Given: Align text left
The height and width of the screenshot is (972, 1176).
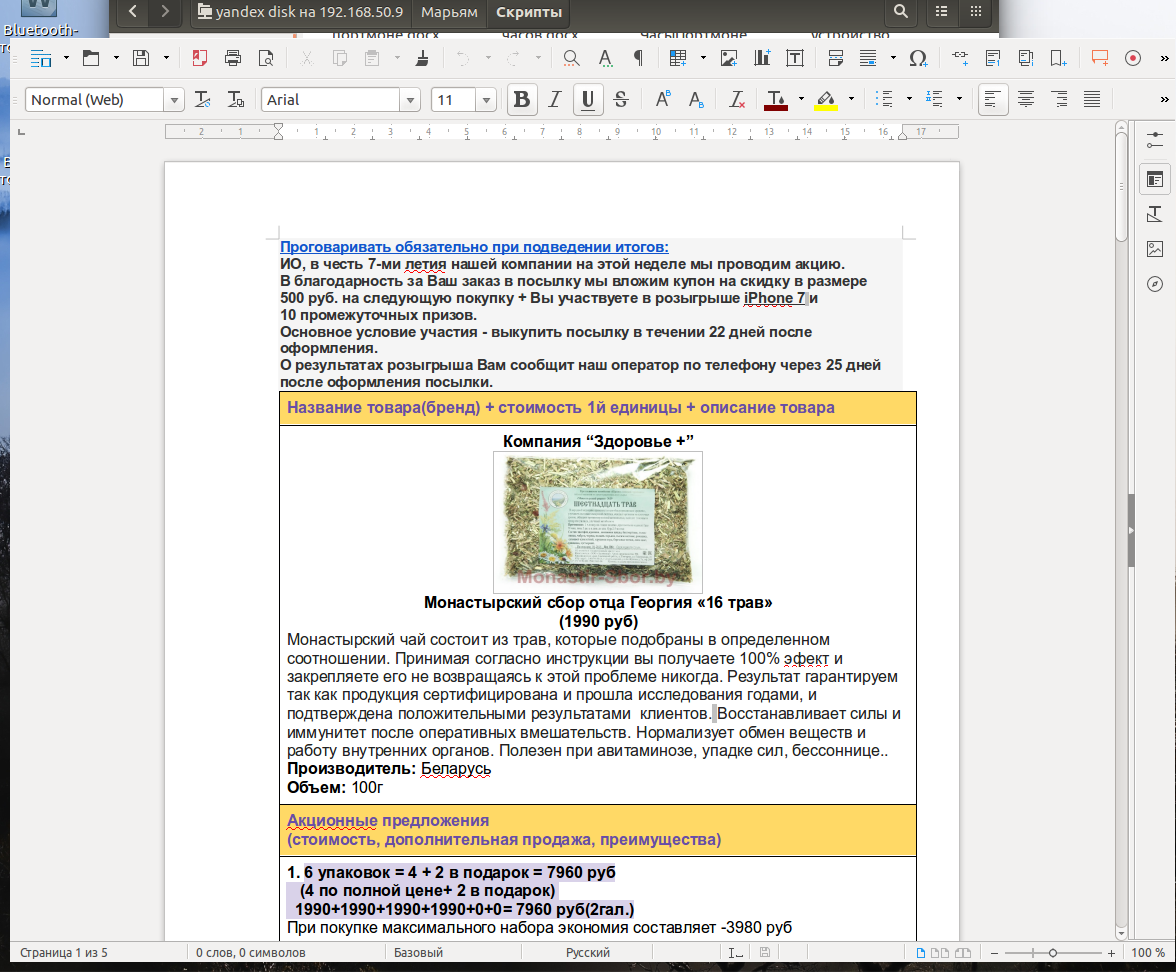Looking at the screenshot, I should point(993,99).
